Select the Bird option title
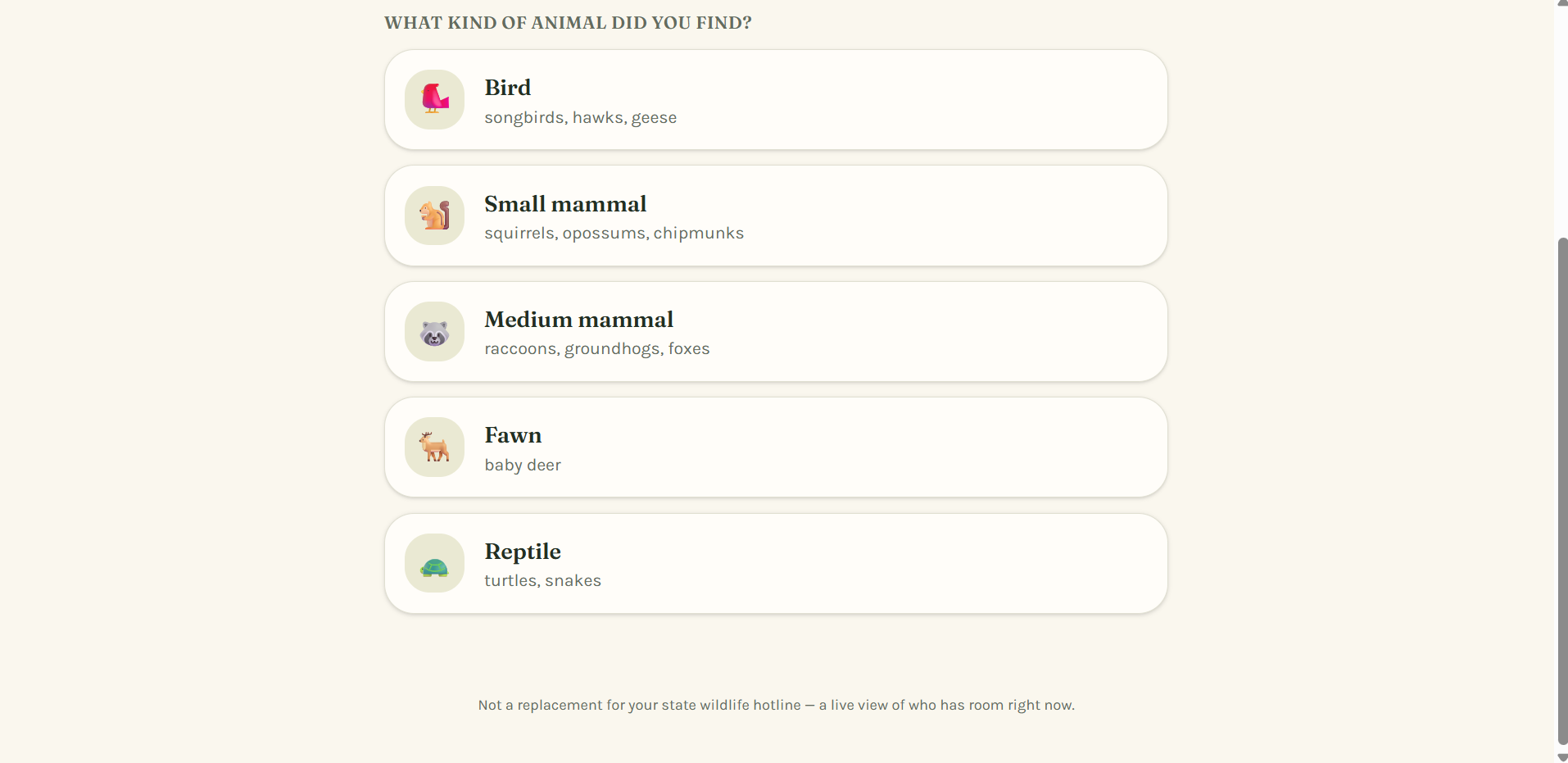1568x763 pixels. click(x=507, y=88)
